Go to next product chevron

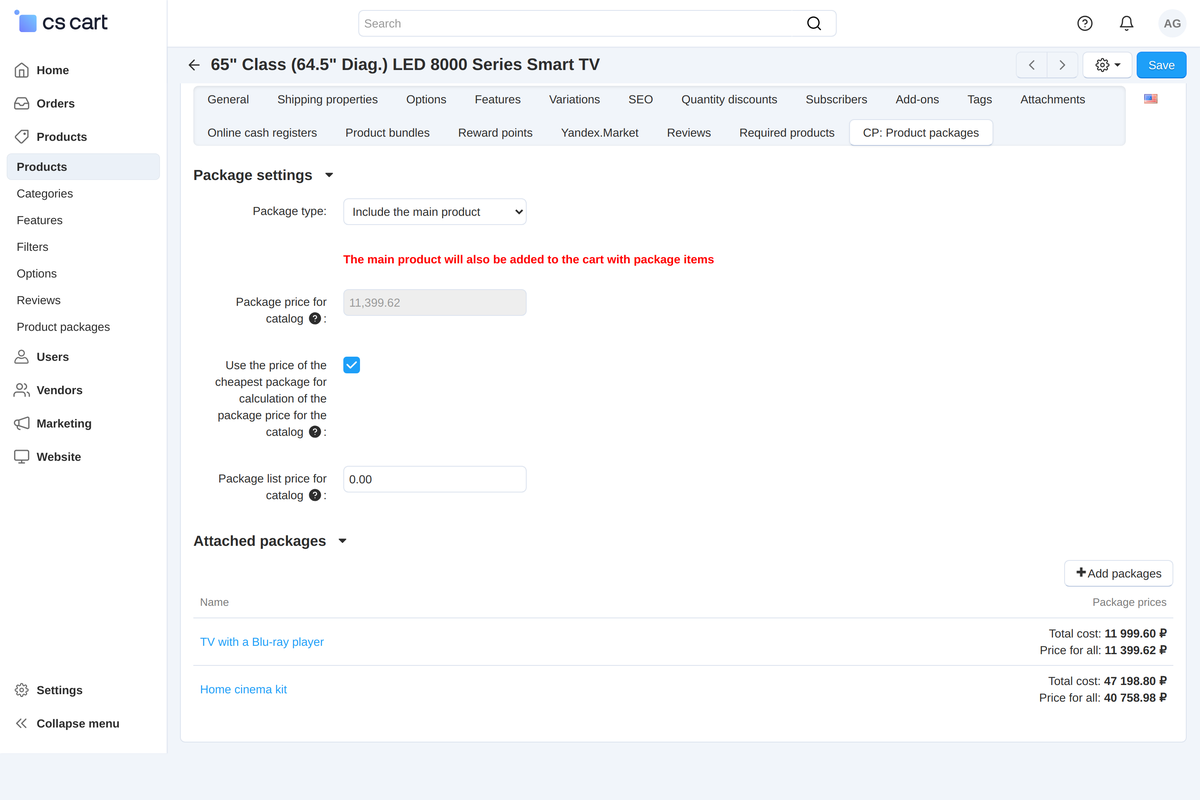coord(1062,65)
